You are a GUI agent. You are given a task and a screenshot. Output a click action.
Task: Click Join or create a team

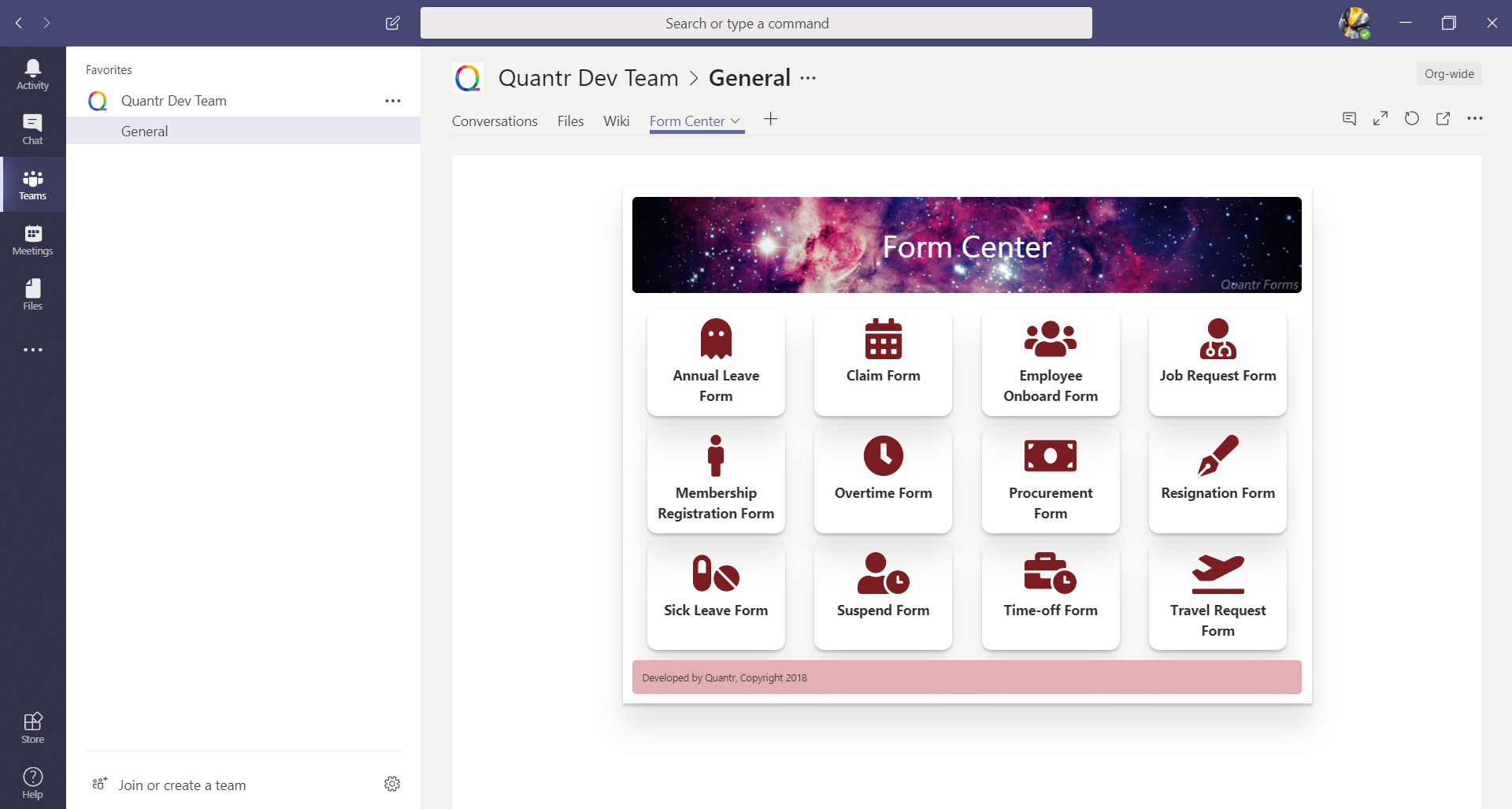point(182,785)
